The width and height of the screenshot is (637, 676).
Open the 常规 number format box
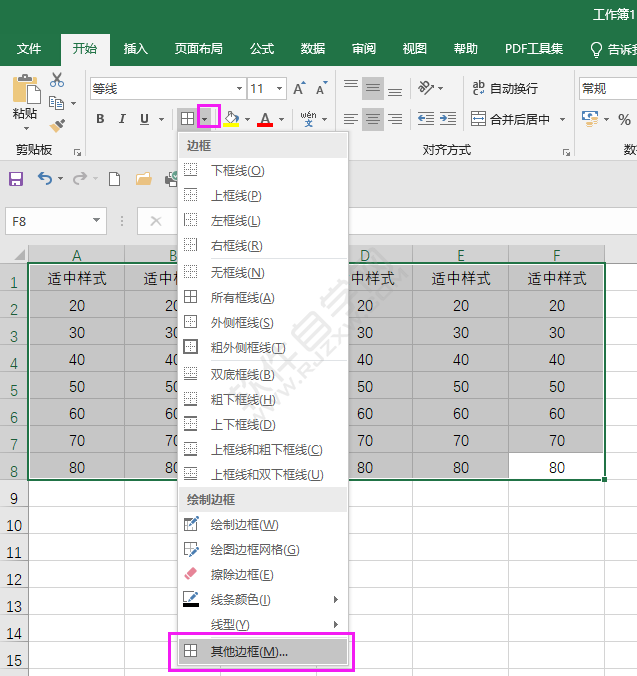pos(607,89)
